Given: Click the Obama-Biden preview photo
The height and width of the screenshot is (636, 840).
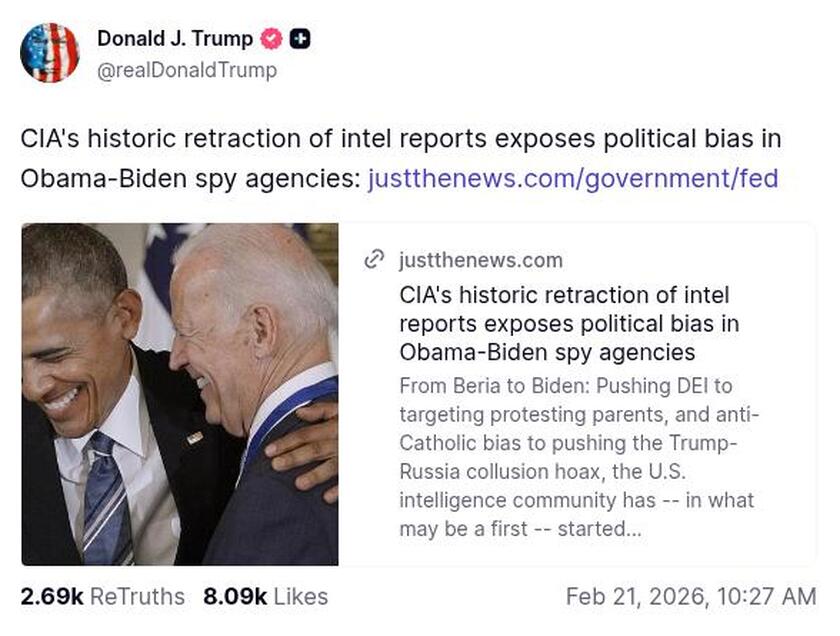Looking at the screenshot, I should click(180, 395).
